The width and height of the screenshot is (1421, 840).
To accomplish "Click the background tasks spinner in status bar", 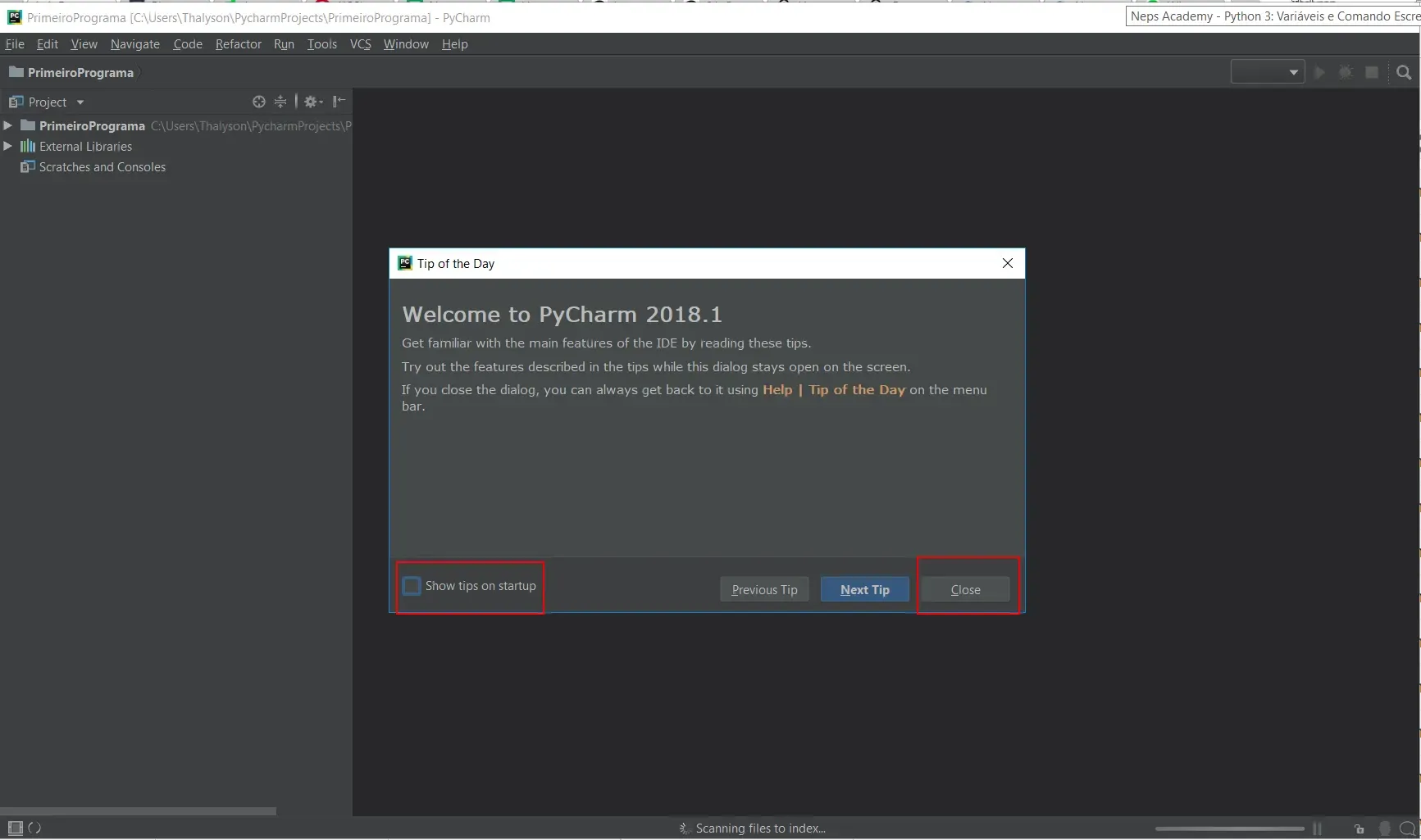I will [34, 828].
